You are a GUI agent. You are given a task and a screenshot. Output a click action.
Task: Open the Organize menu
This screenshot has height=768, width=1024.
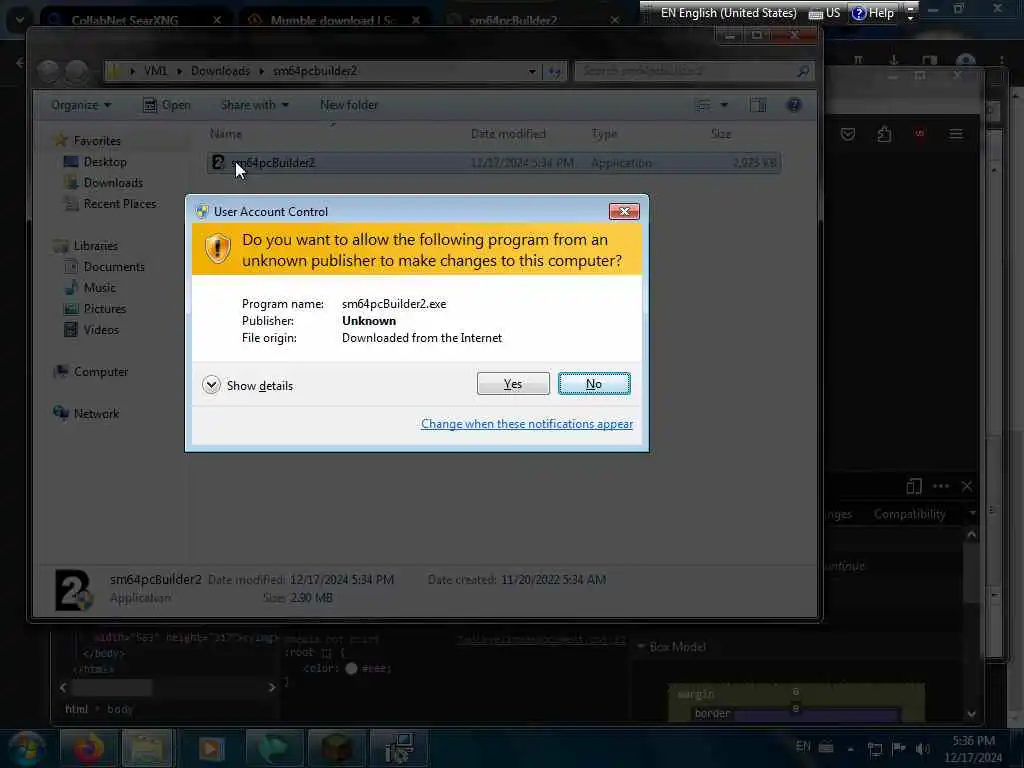click(81, 105)
